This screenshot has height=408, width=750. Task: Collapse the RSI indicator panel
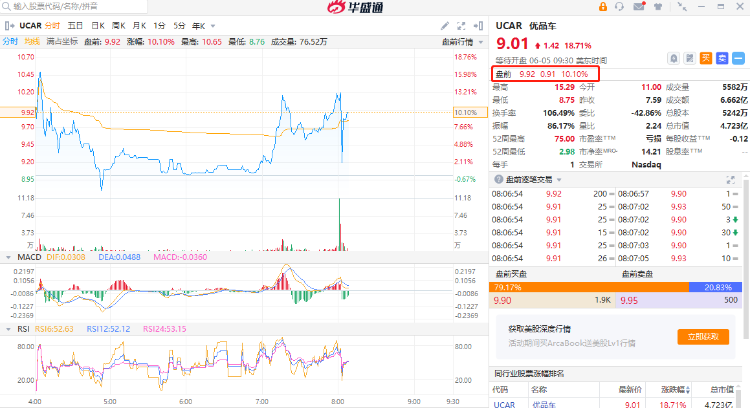8,329
